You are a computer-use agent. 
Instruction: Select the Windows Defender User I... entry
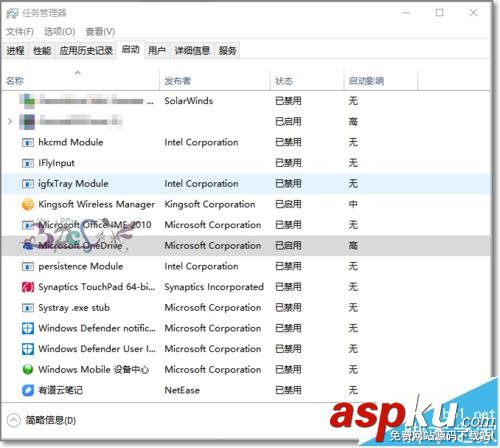pos(246,349)
